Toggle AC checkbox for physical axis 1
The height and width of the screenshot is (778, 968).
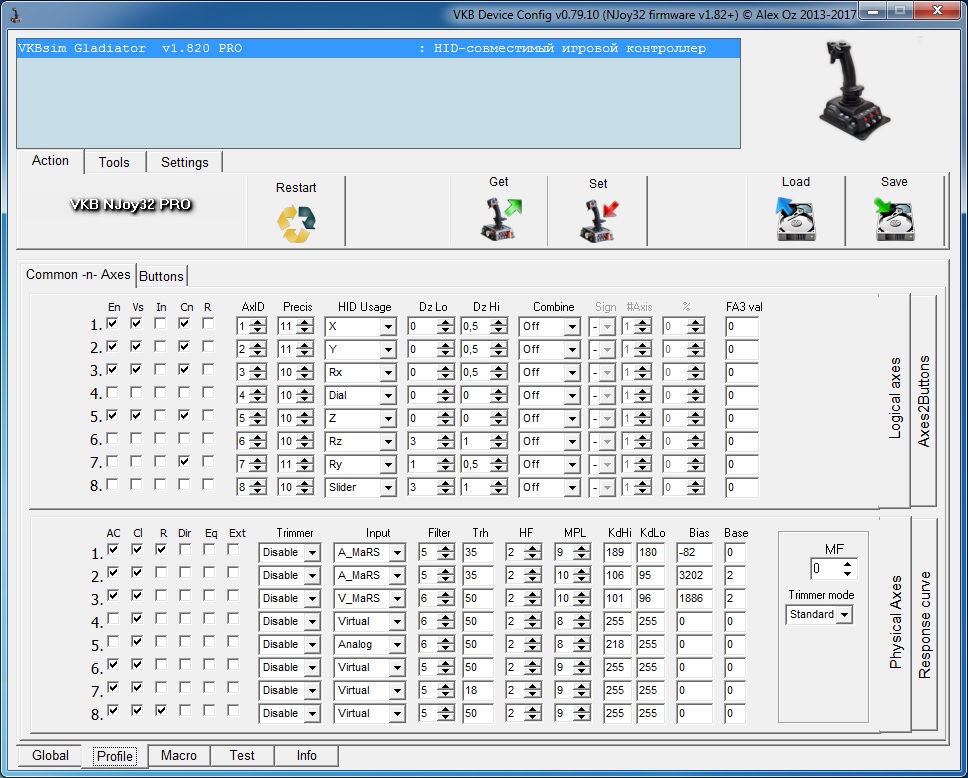(113, 550)
